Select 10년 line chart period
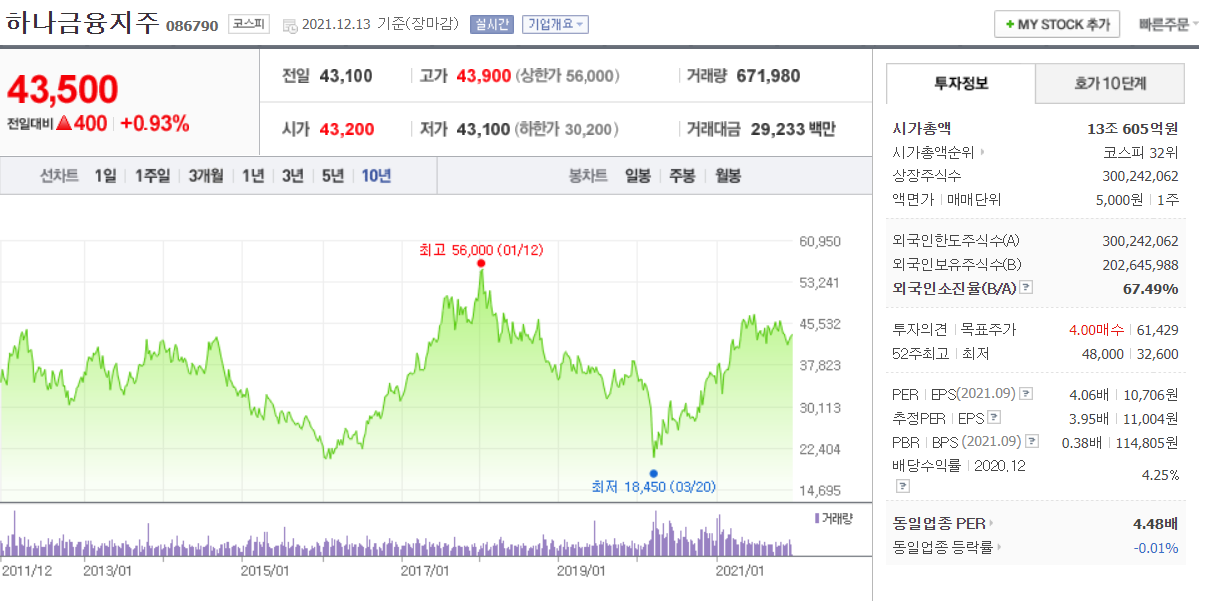Image resolution: width=1207 pixels, height=601 pixels. click(376, 176)
